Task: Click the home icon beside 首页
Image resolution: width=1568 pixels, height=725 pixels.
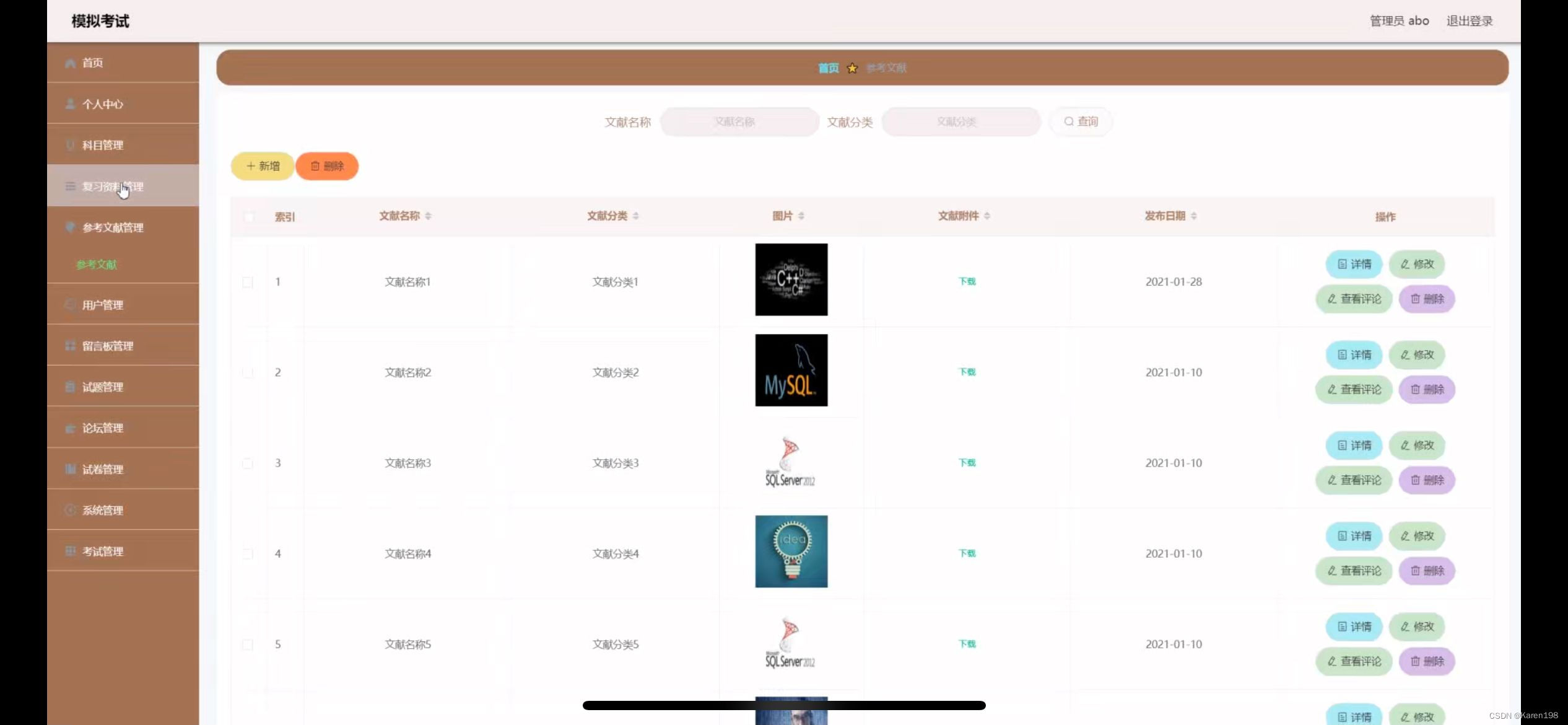Action: [70, 63]
